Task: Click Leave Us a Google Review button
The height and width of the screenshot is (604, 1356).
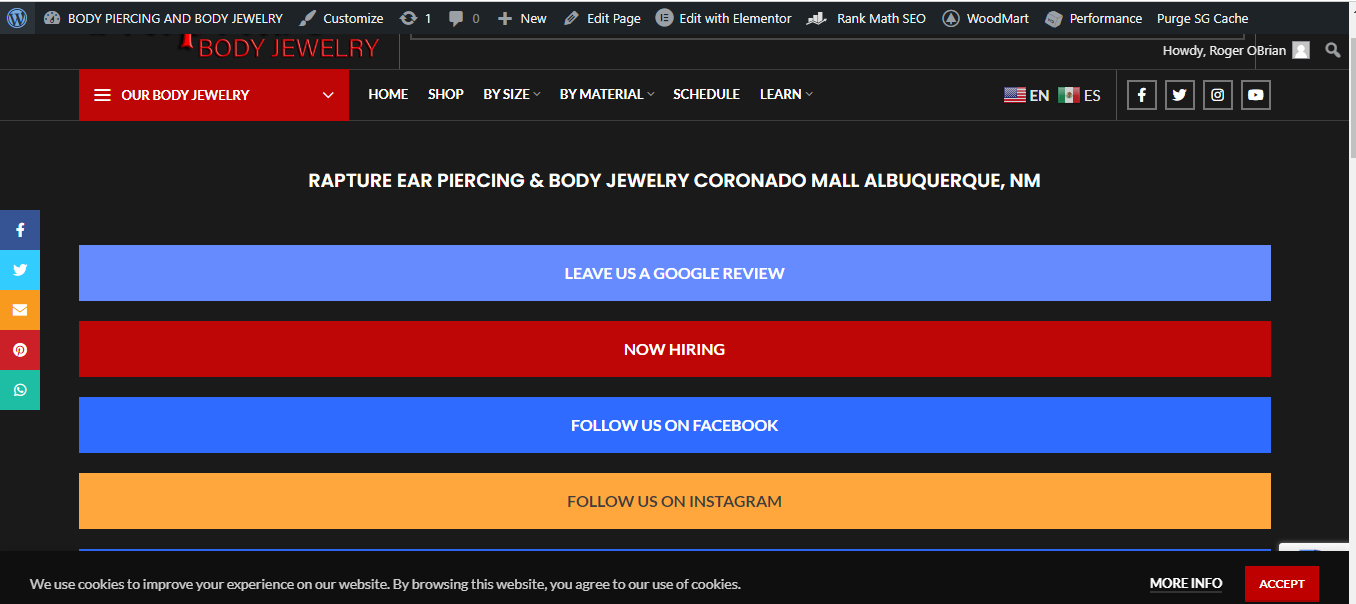Action: click(x=675, y=273)
